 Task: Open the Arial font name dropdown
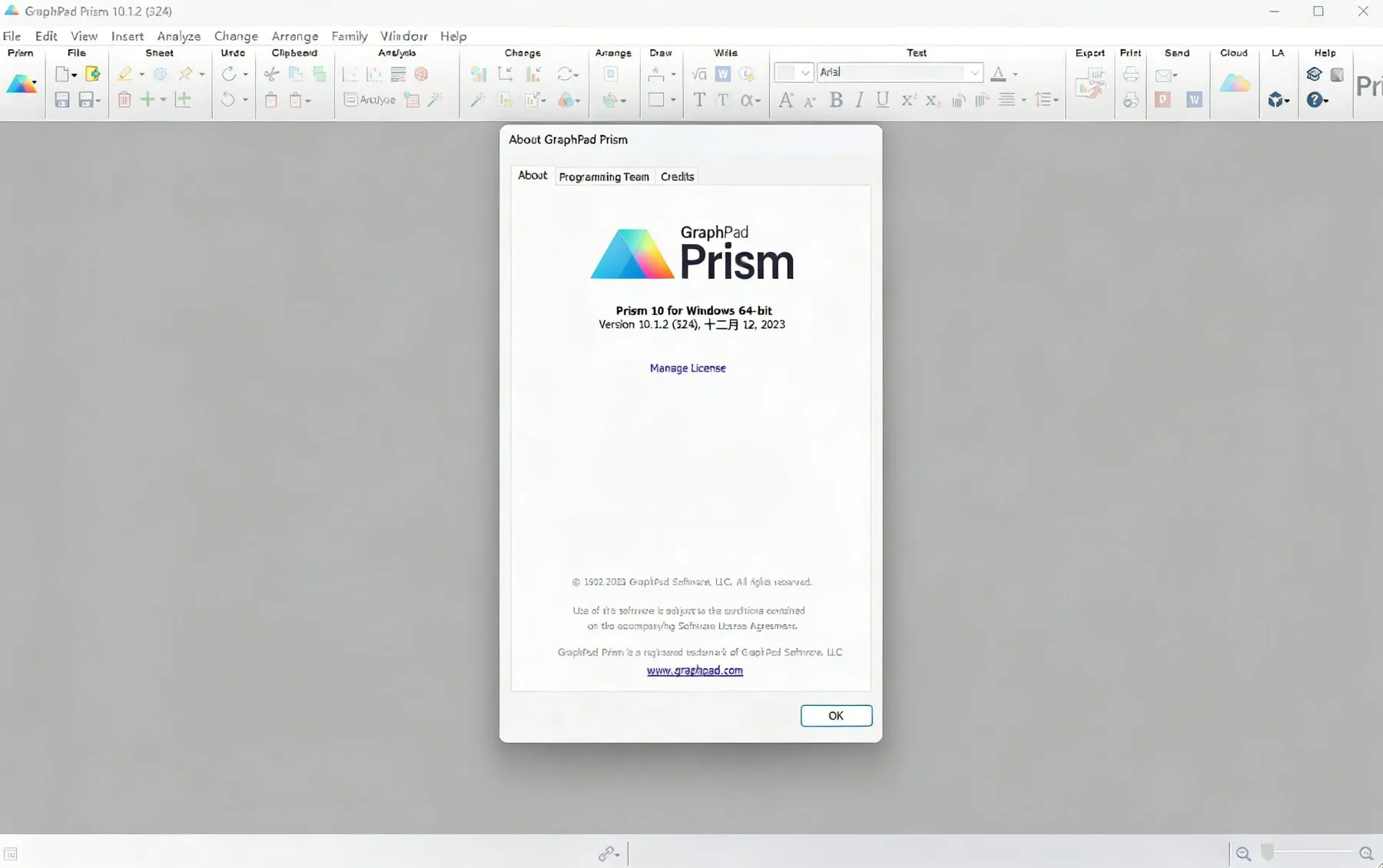click(x=974, y=73)
